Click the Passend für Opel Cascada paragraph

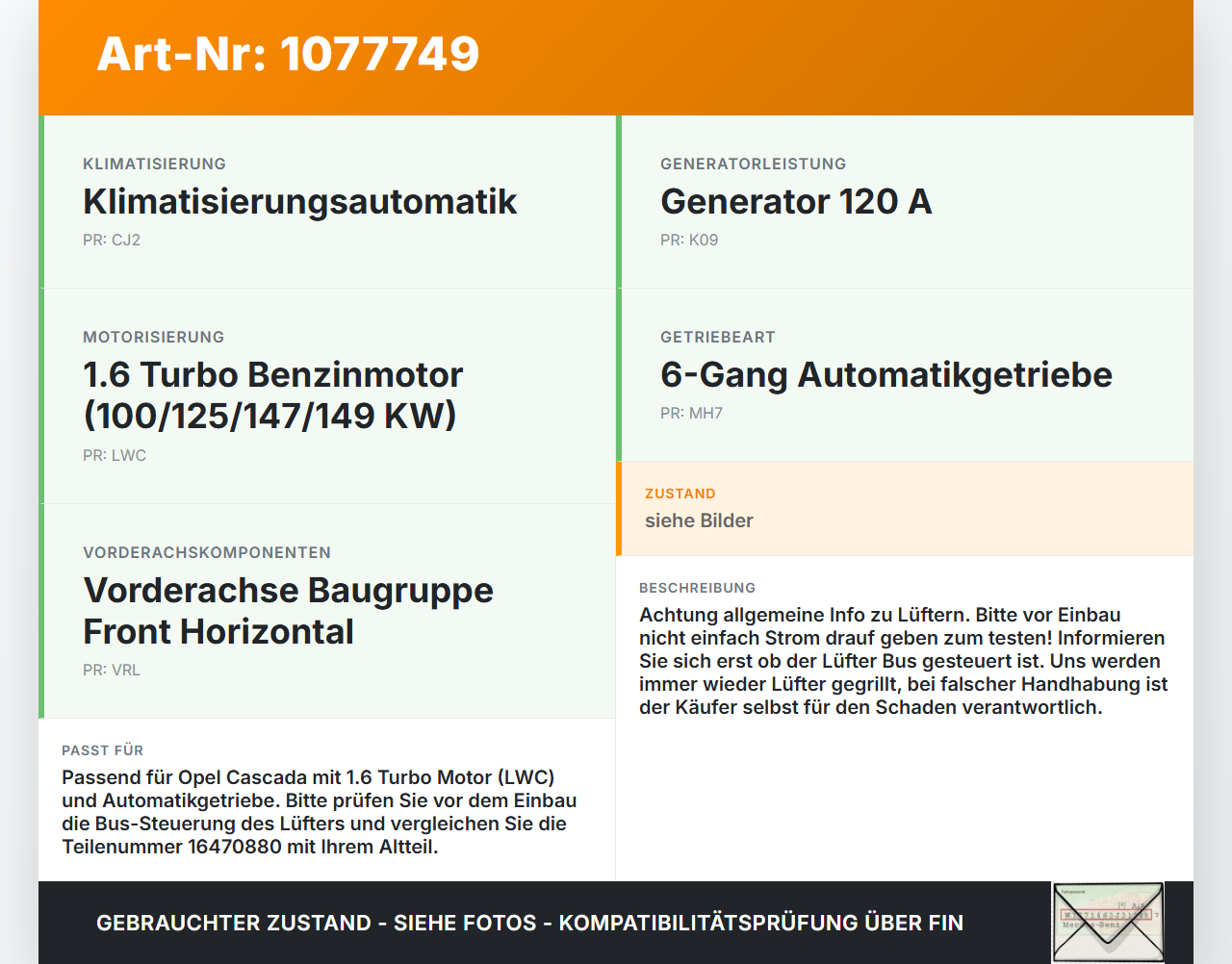click(320, 812)
